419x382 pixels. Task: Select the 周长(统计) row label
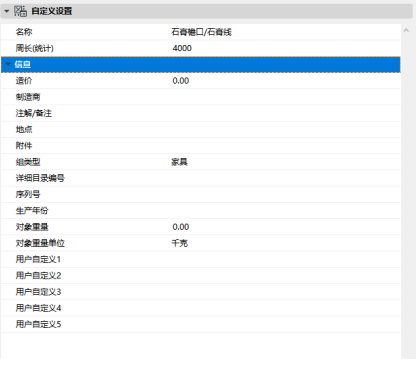click(x=34, y=48)
